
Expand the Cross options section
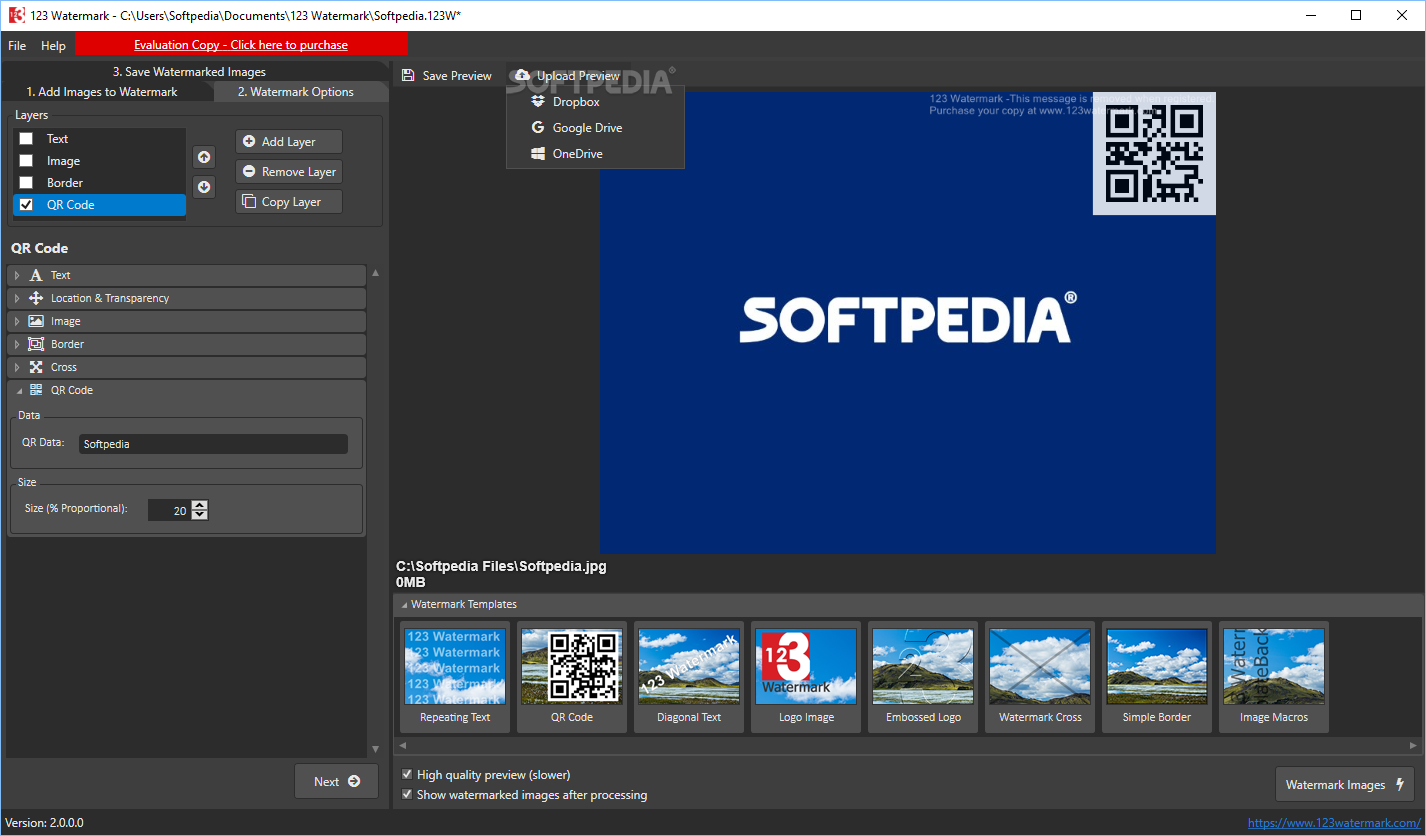coord(17,367)
